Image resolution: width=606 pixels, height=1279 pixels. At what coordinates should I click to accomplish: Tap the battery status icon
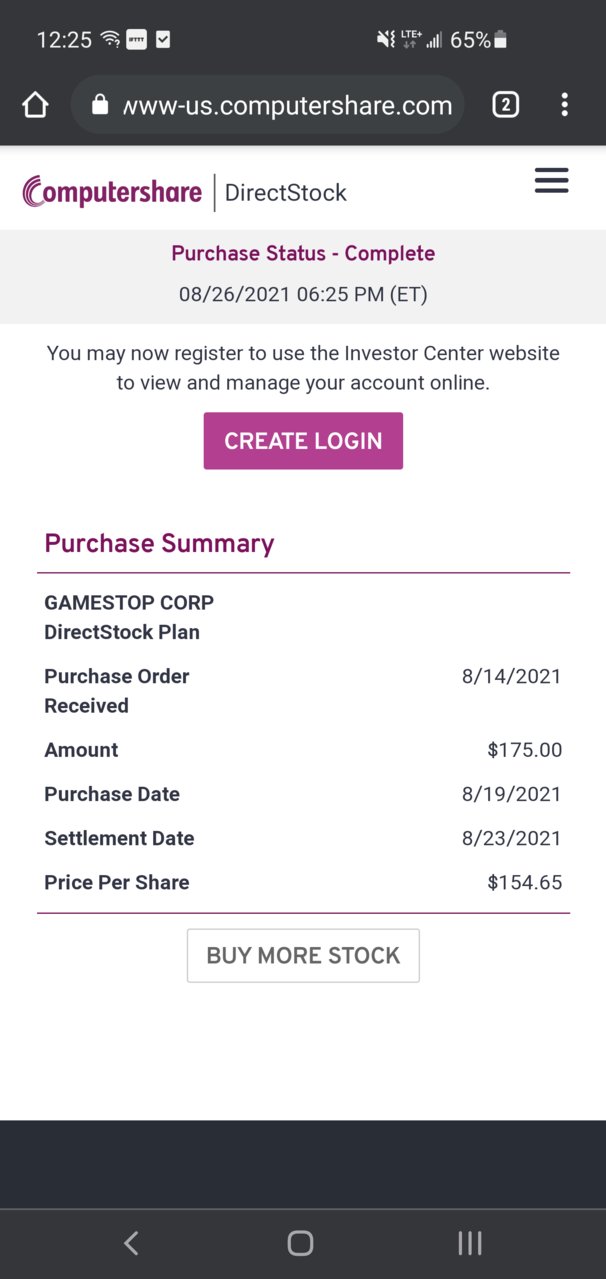coord(501,40)
